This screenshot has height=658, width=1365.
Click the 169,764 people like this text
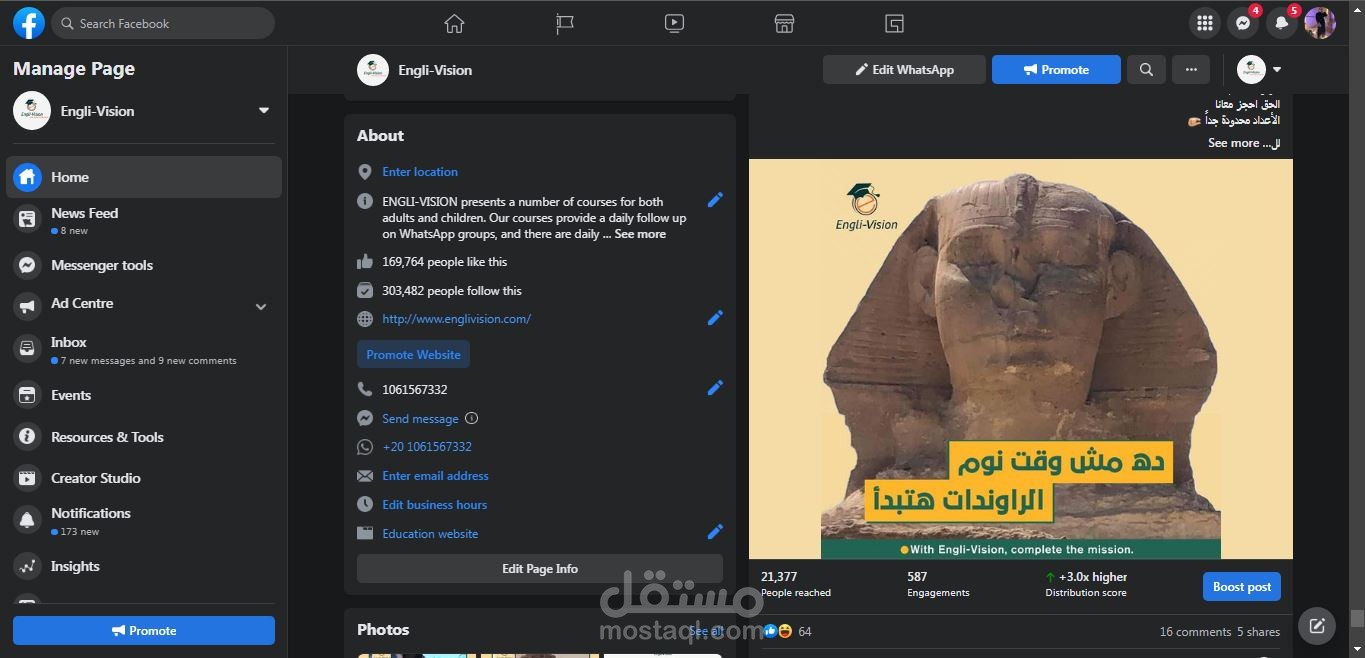[444, 262]
